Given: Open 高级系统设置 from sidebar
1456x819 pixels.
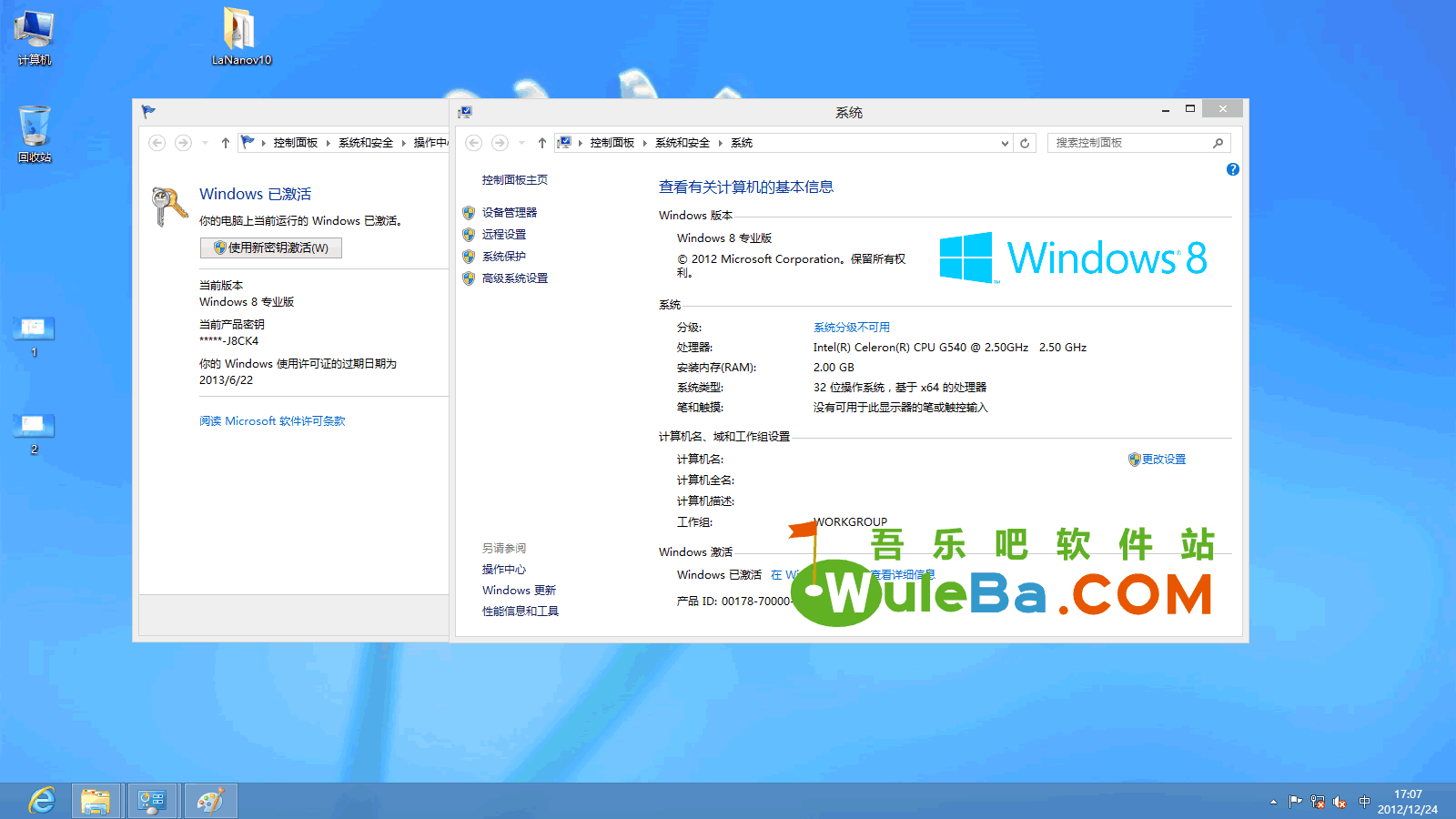Looking at the screenshot, I should click(515, 278).
